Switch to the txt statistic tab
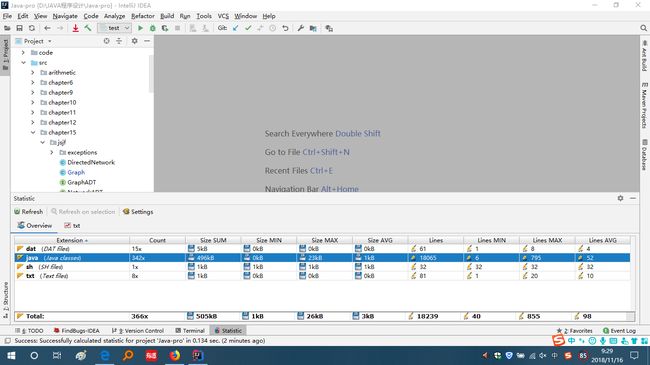The height and width of the screenshot is (365, 650). point(72,226)
